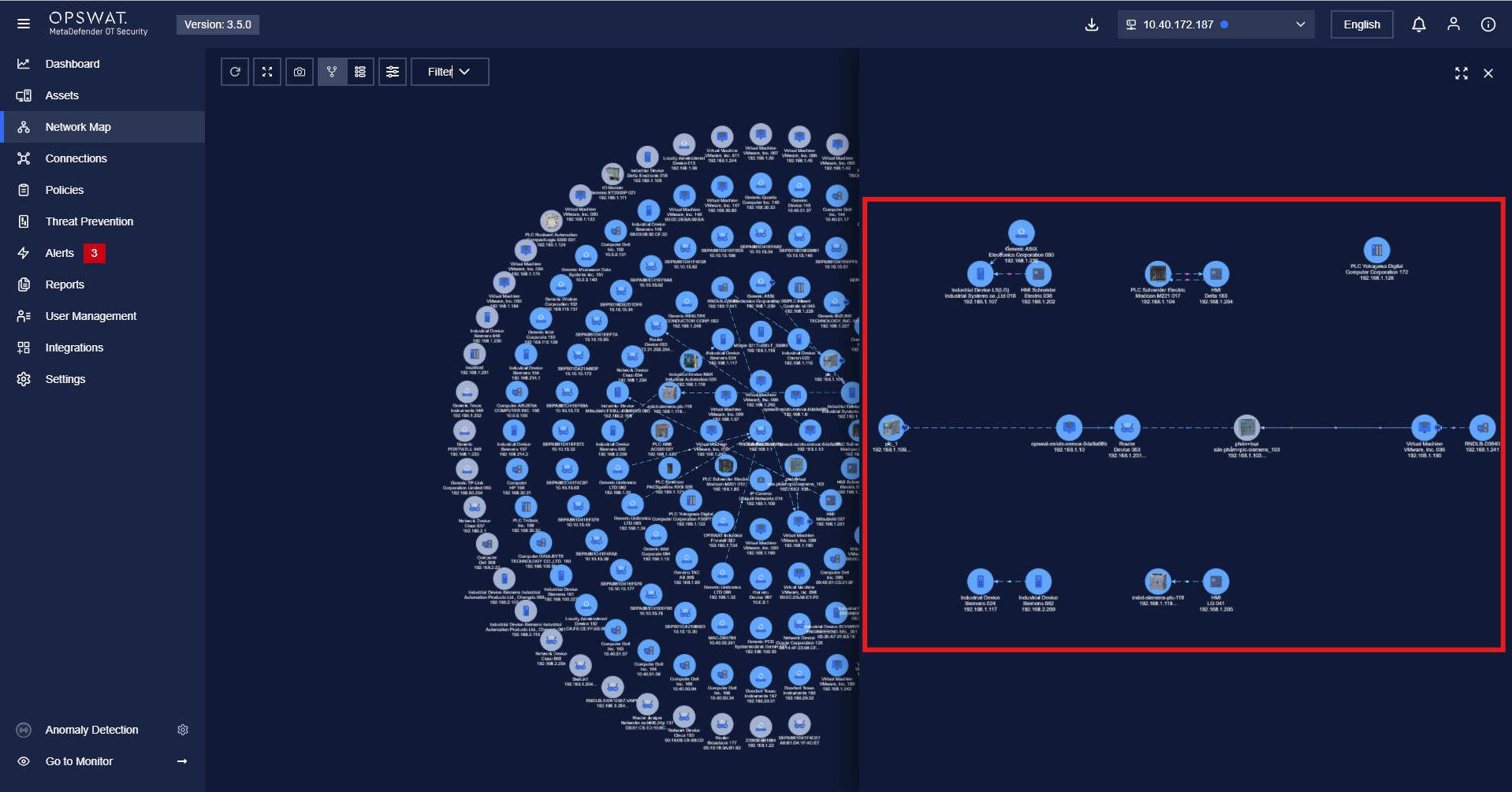This screenshot has height=792, width=1512.
Task: Select Router Device 063 node
Action: point(1127,428)
